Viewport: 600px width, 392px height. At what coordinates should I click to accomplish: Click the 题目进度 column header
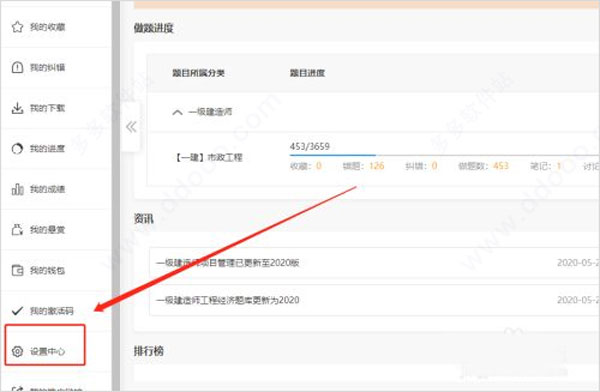pos(307,73)
